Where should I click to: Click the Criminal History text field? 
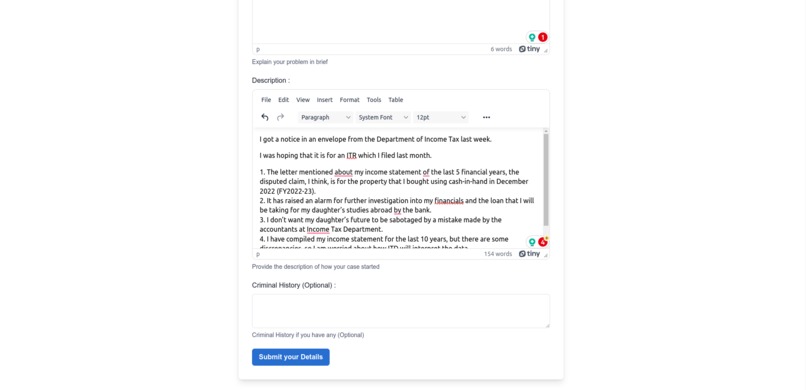tap(401, 311)
